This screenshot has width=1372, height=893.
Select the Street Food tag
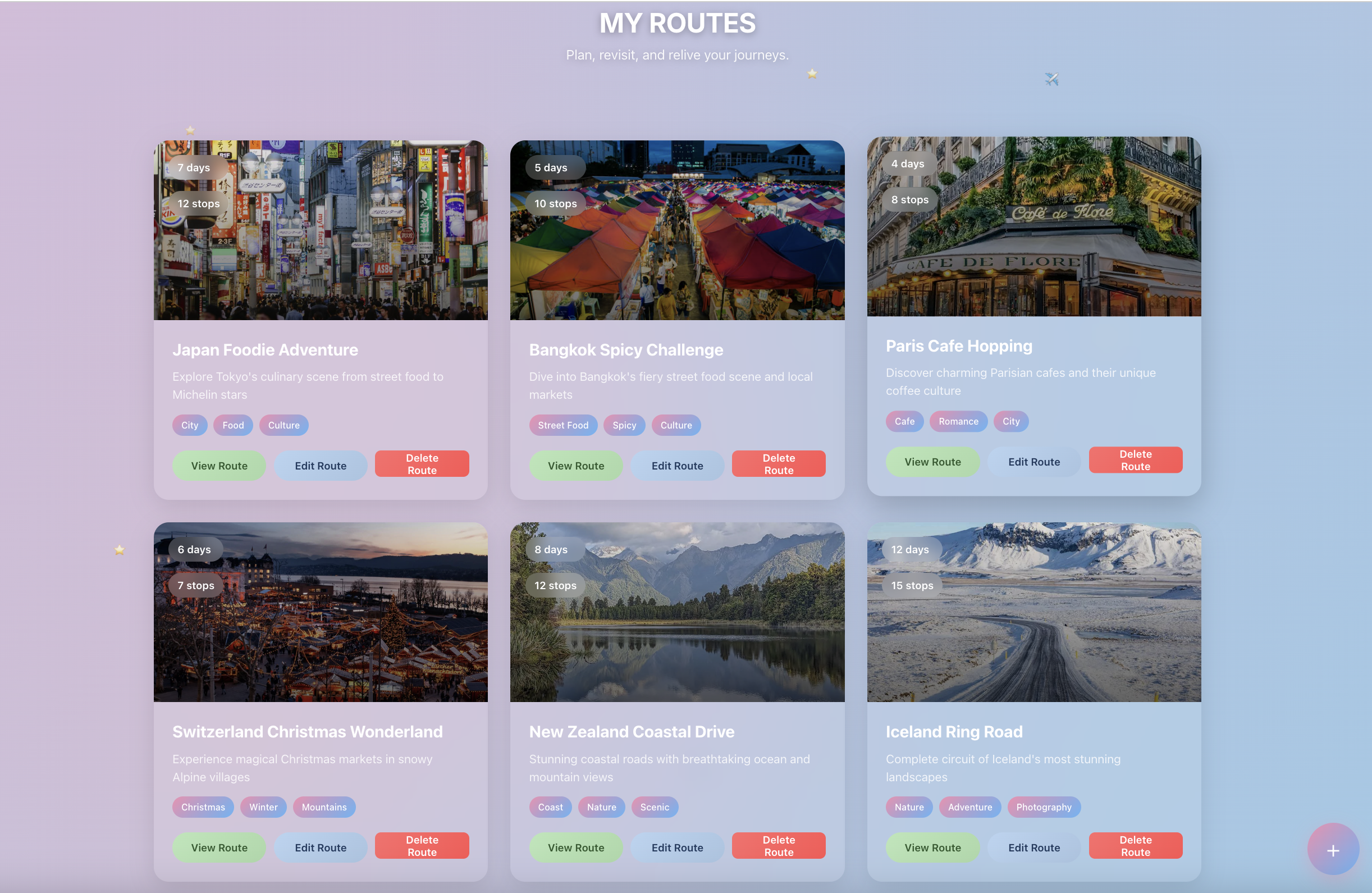coord(562,425)
